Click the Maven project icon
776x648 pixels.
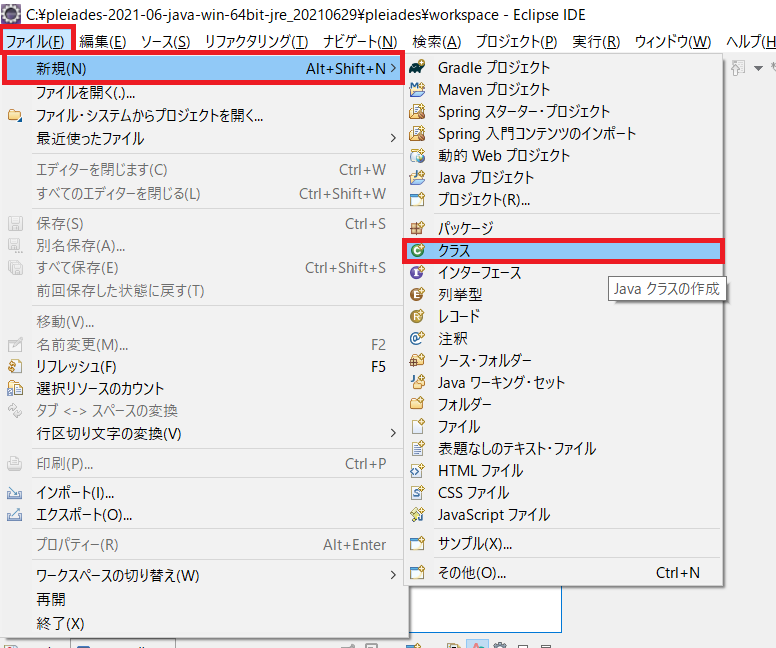417,90
